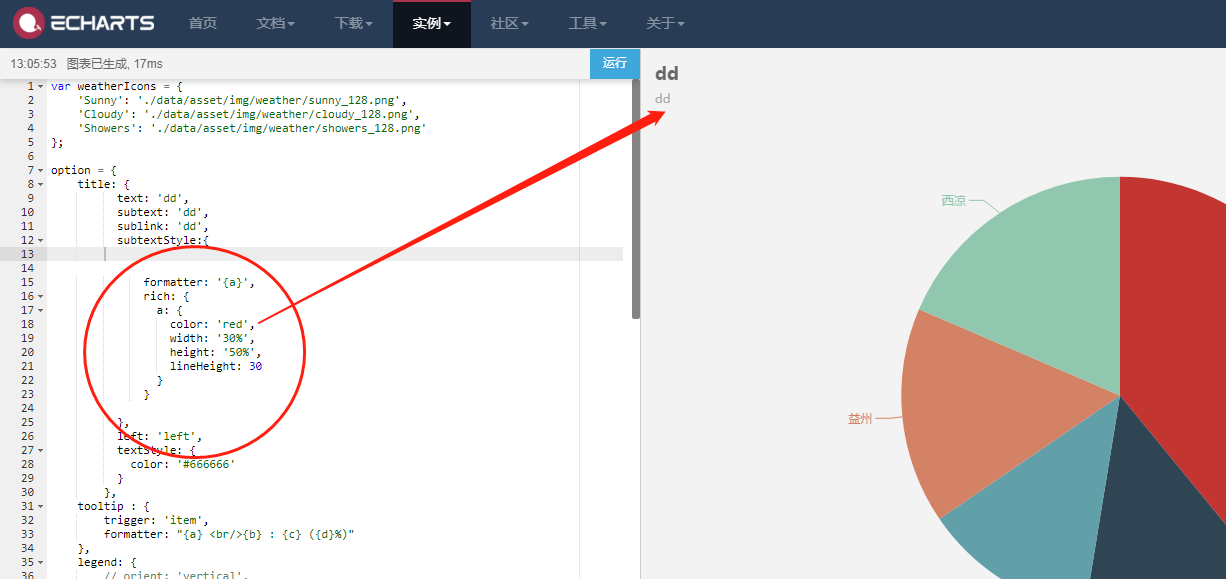The height and width of the screenshot is (579, 1226).
Task: Run the chart code with 运行
Action: click(x=615, y=63)
